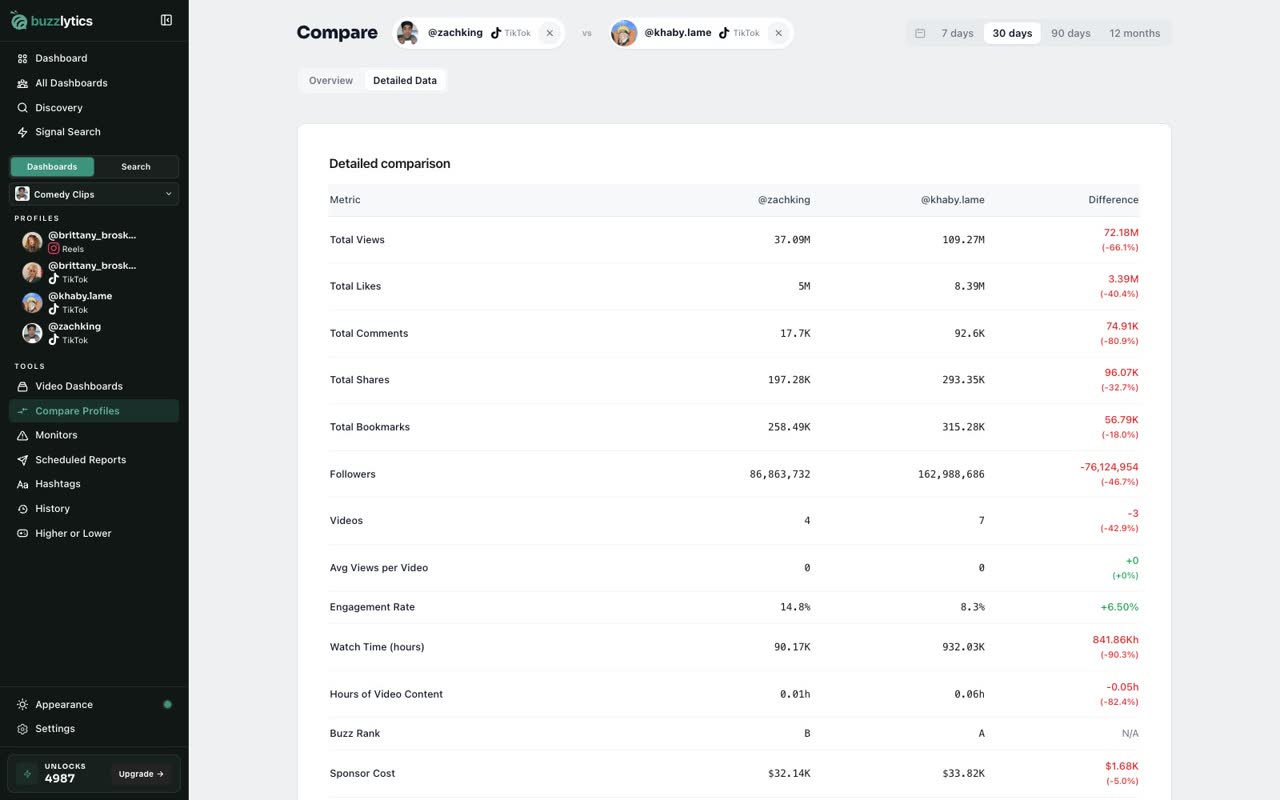The image size is (1280, 800).
Task: Click the Metric column header
Action: [345, 200]
